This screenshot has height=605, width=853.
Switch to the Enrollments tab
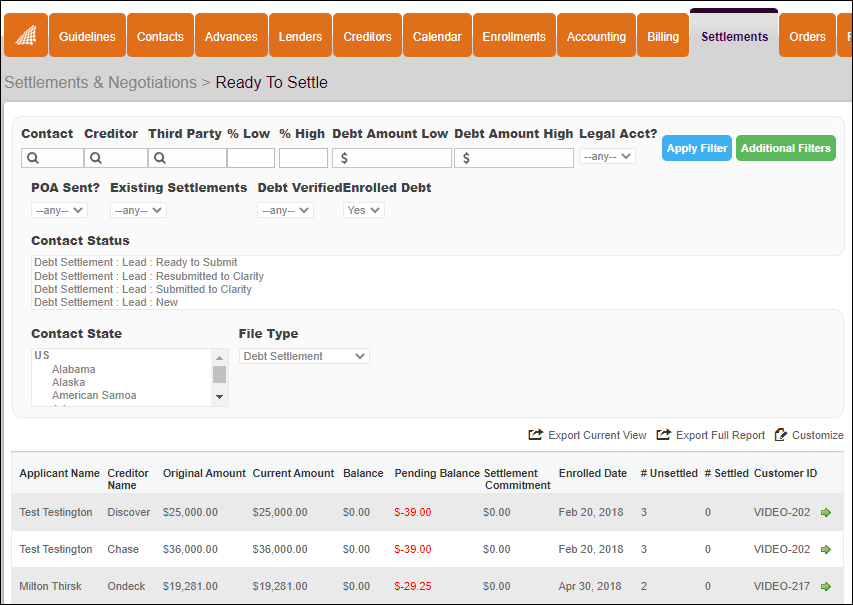[514, 37]
